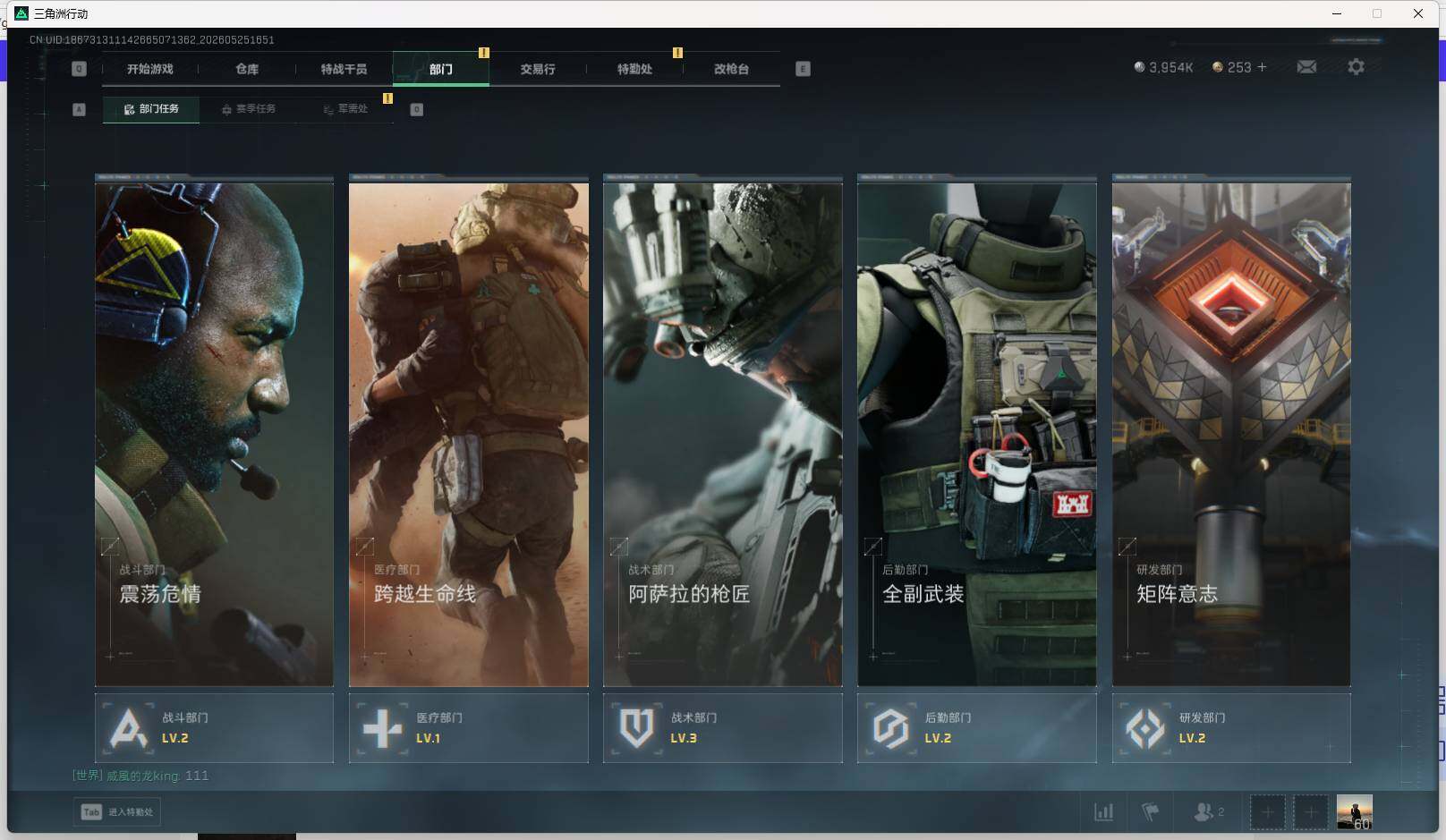Open the statistics bar chart icon
Viewport: 1446px width, 840px height.
[x=1104, y=812]
